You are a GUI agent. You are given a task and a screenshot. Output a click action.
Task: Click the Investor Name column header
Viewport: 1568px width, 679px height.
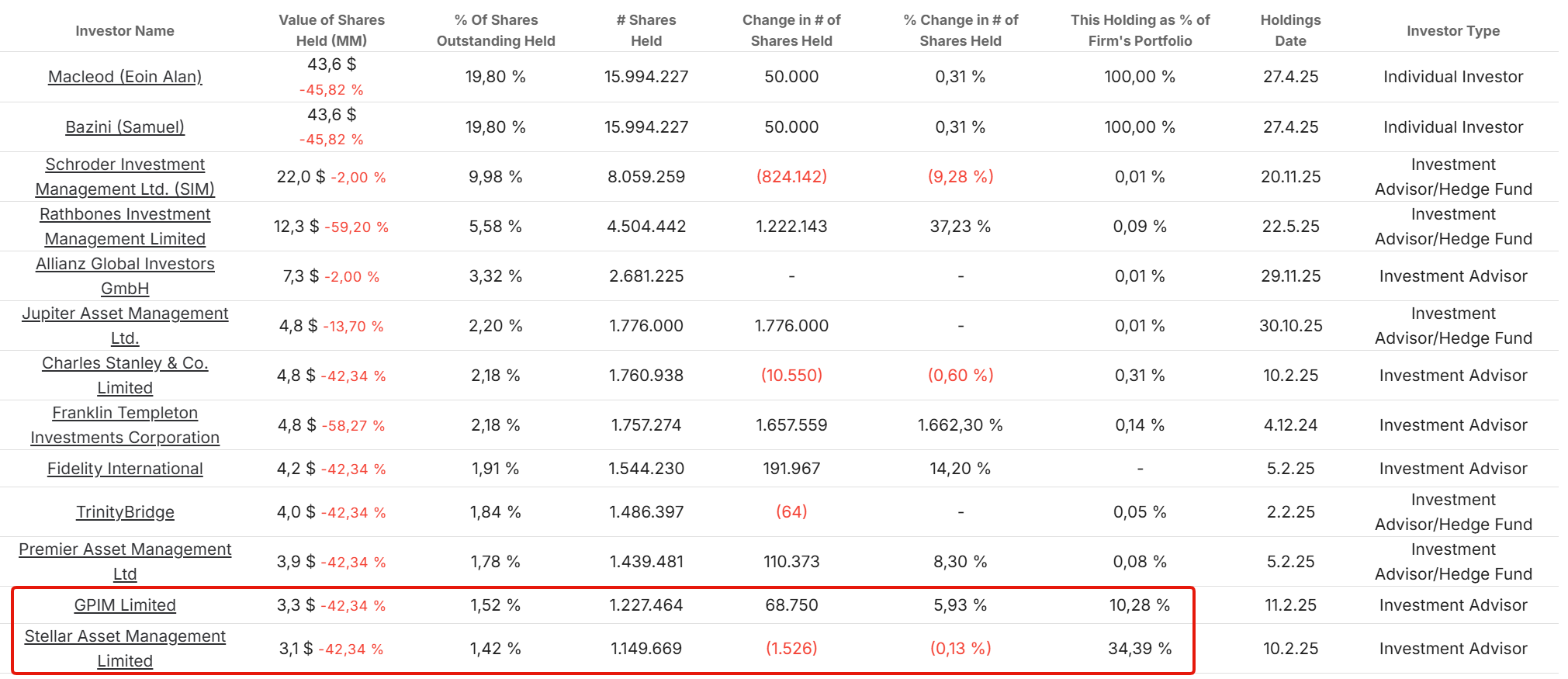pyautogui.click(x=125, y=31)
